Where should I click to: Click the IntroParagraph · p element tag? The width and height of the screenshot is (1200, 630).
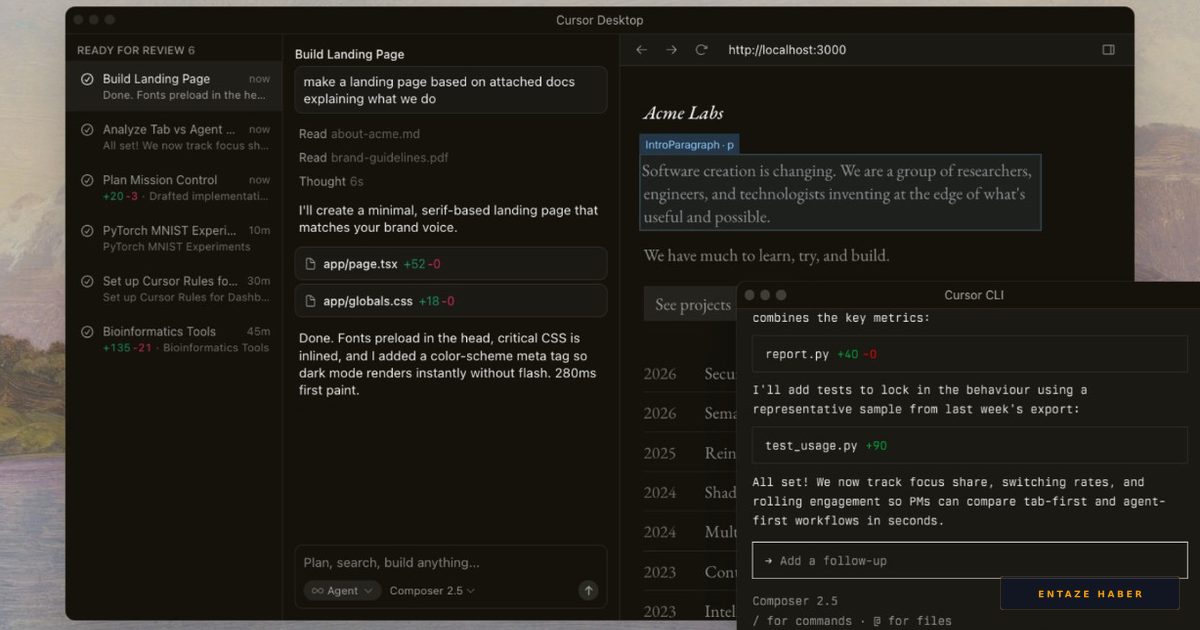(689, 145)
